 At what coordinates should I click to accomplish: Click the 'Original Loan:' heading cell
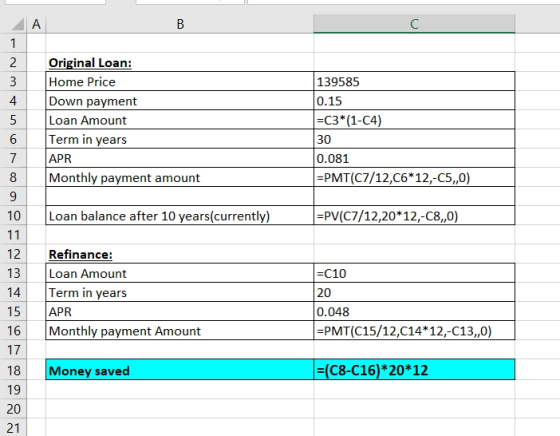180,62
